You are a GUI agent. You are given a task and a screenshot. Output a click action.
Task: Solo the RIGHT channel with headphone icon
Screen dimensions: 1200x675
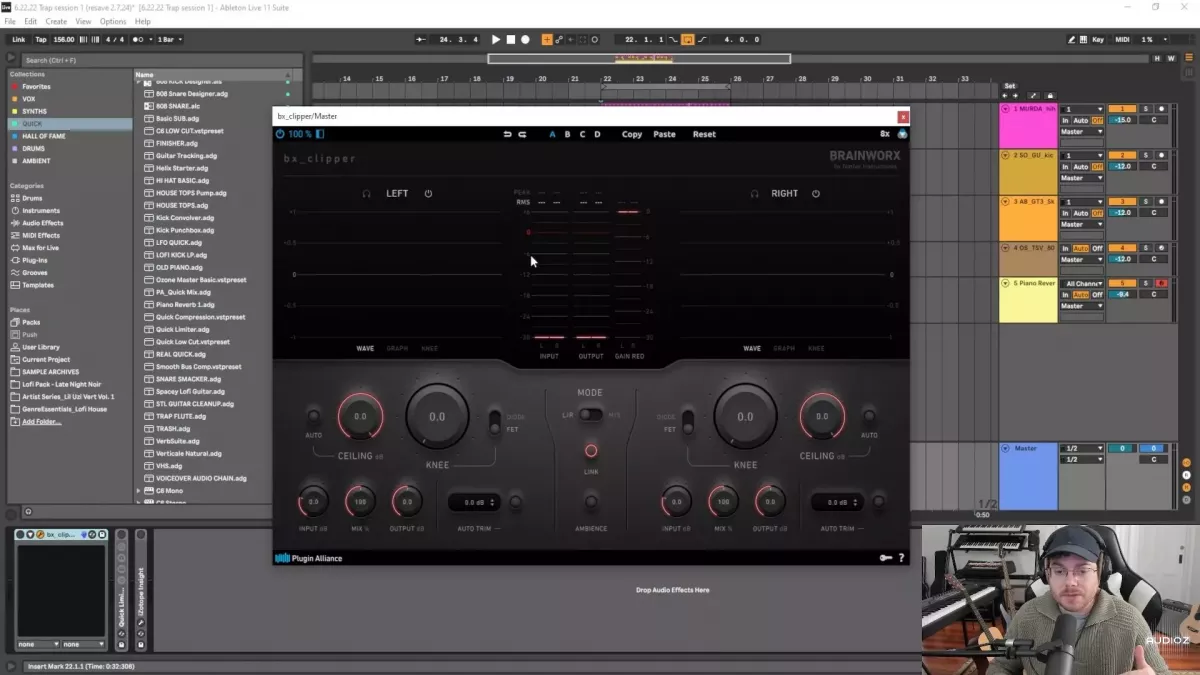[754, 194]
